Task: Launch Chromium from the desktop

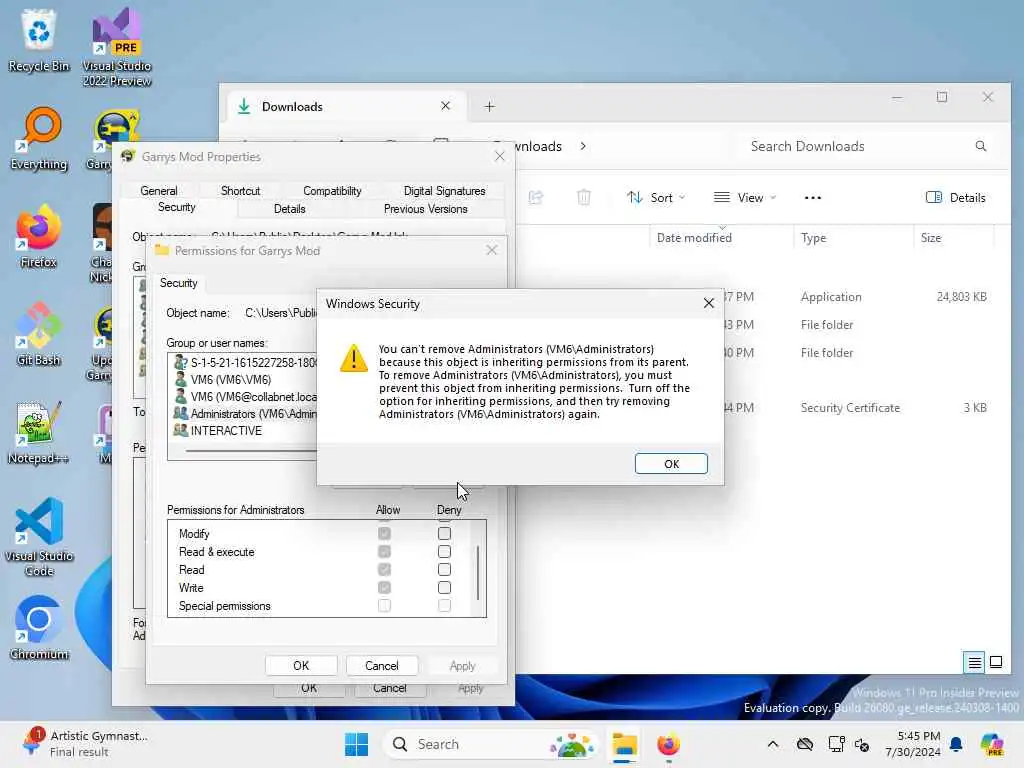Action: pyautogui.click(x=39, y=628)
